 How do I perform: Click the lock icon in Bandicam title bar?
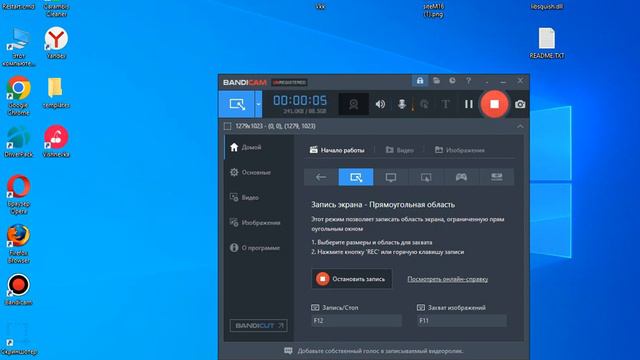tap(420, 81)
